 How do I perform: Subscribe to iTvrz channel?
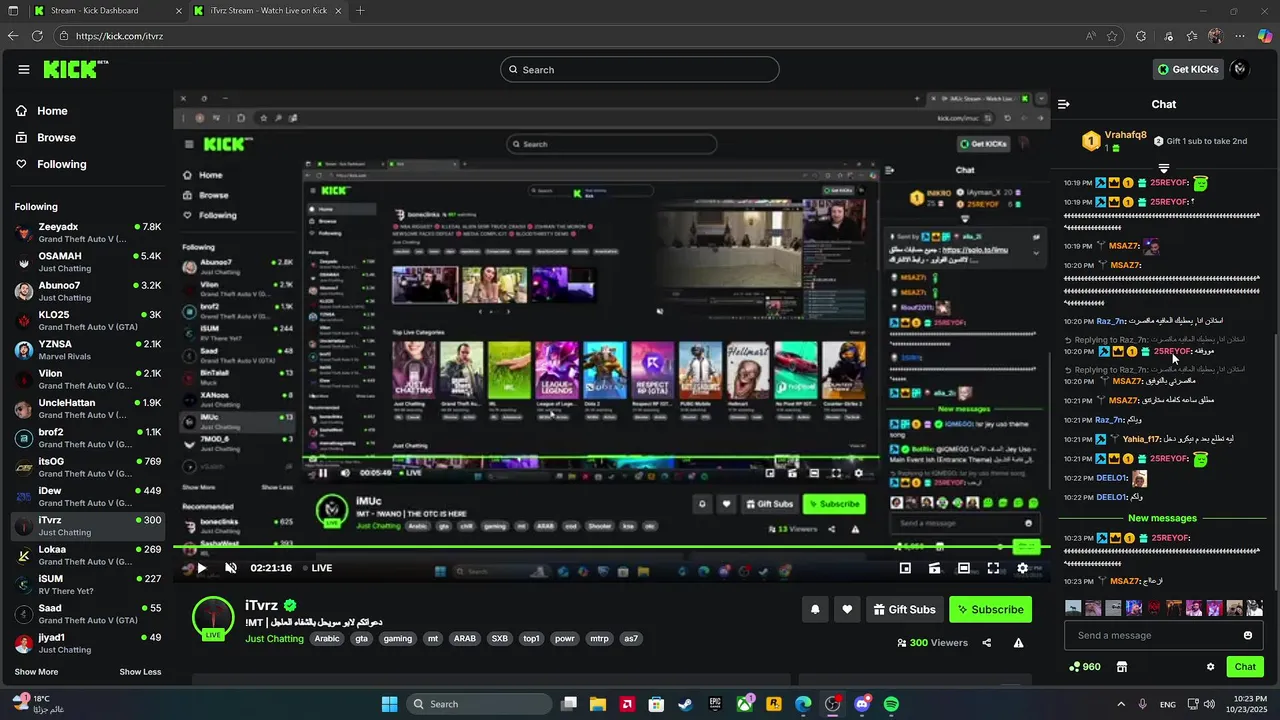(990, 609)
